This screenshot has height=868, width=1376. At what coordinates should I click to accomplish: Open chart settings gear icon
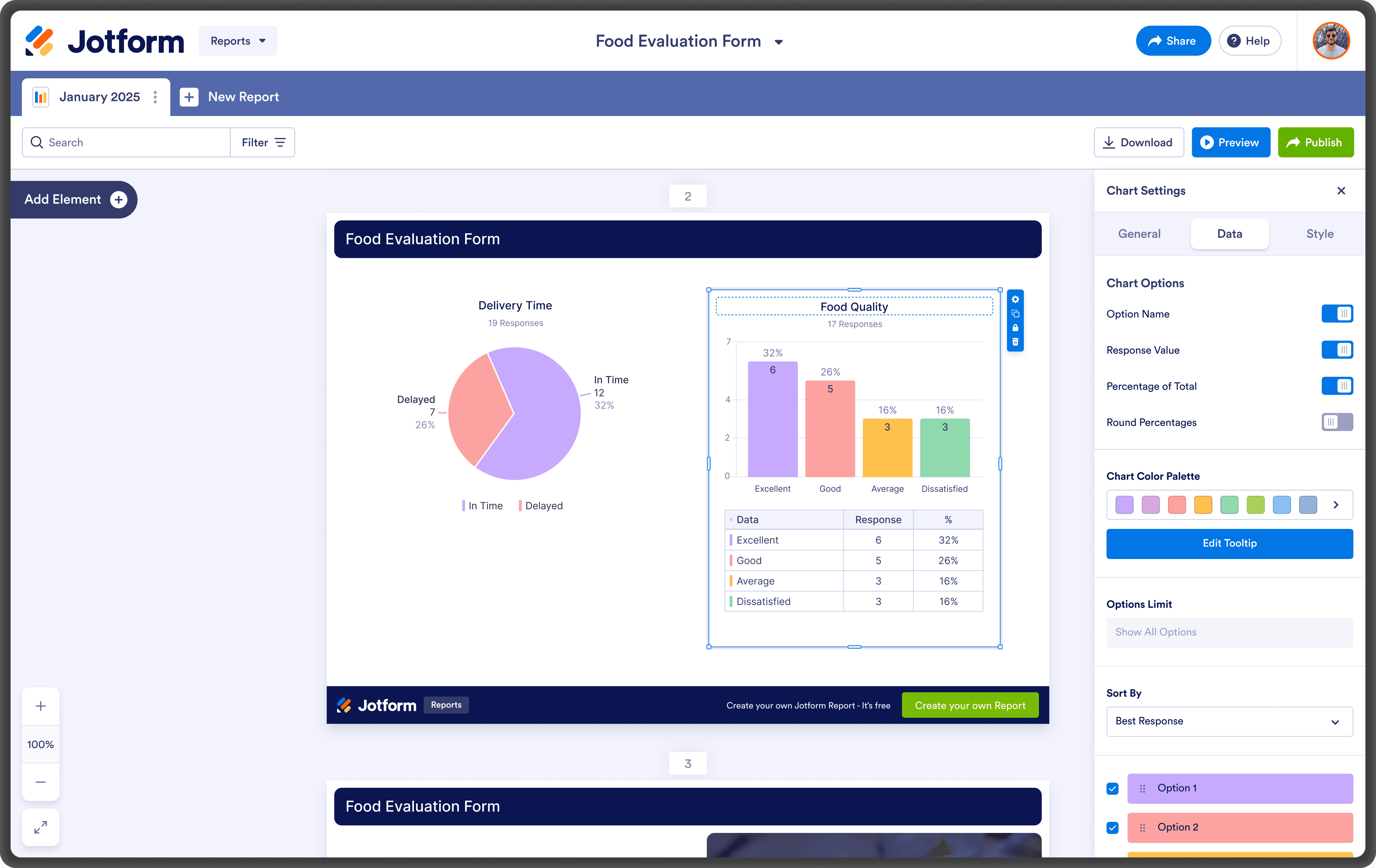coord(1015,299)
